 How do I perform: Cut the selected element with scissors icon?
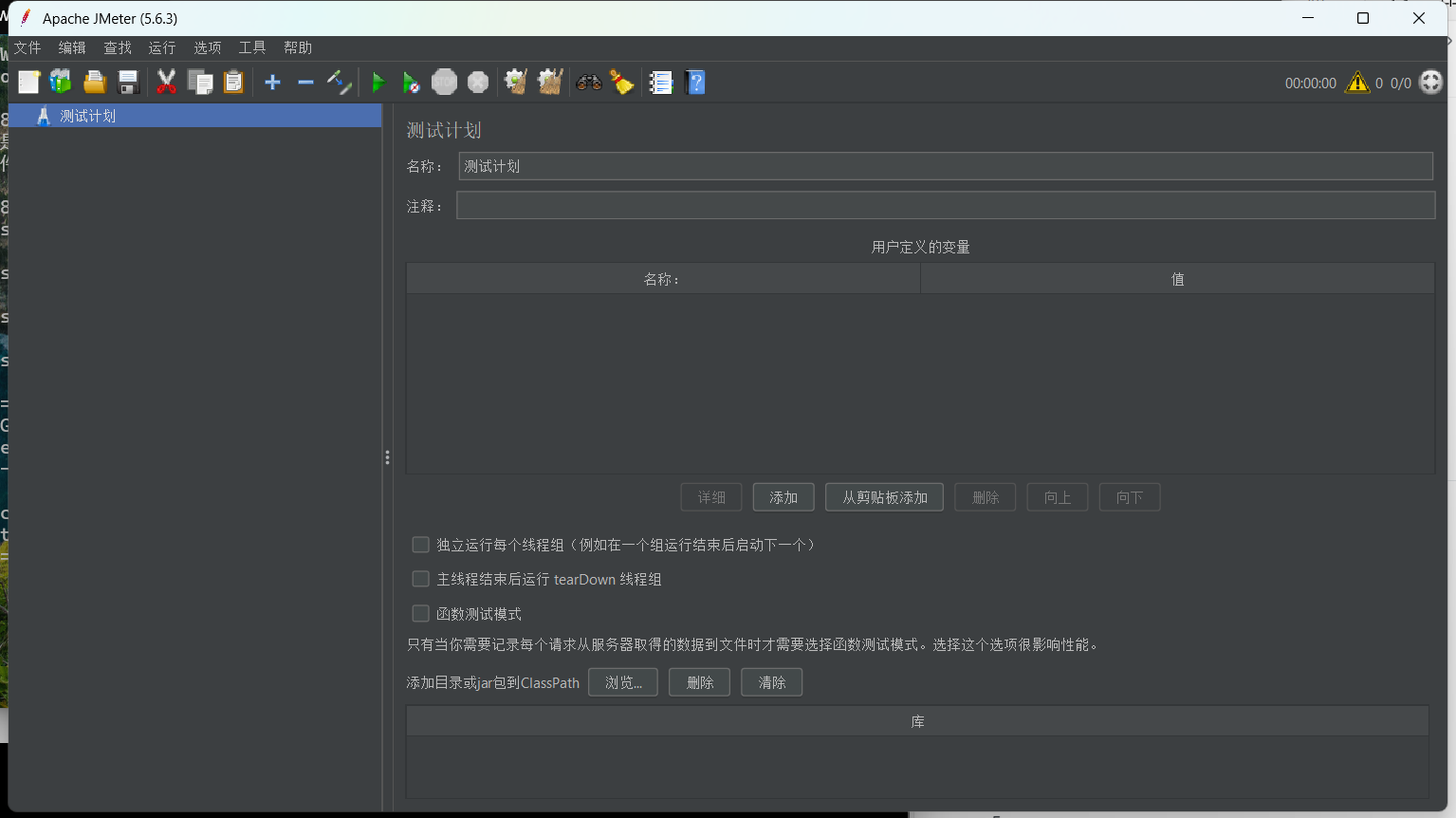click(x=166, y=83)
